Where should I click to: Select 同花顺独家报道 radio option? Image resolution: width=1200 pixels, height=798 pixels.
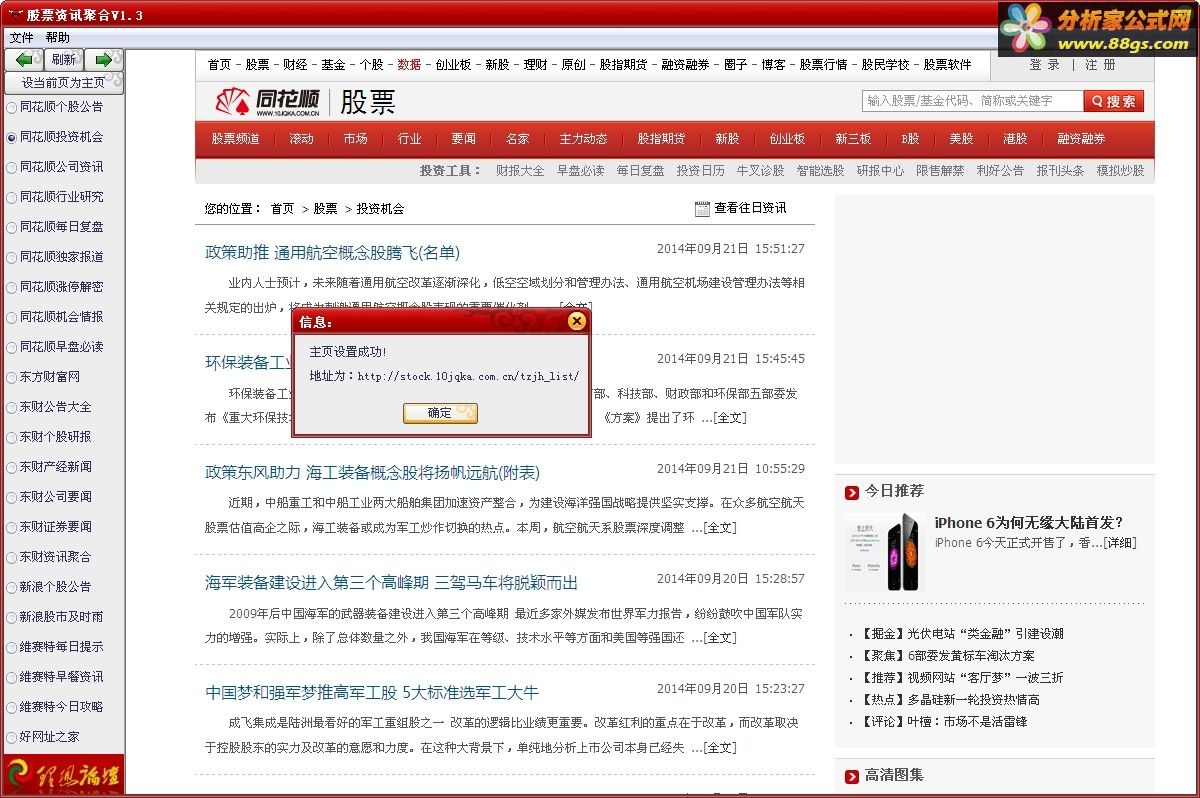pos(55,257)
